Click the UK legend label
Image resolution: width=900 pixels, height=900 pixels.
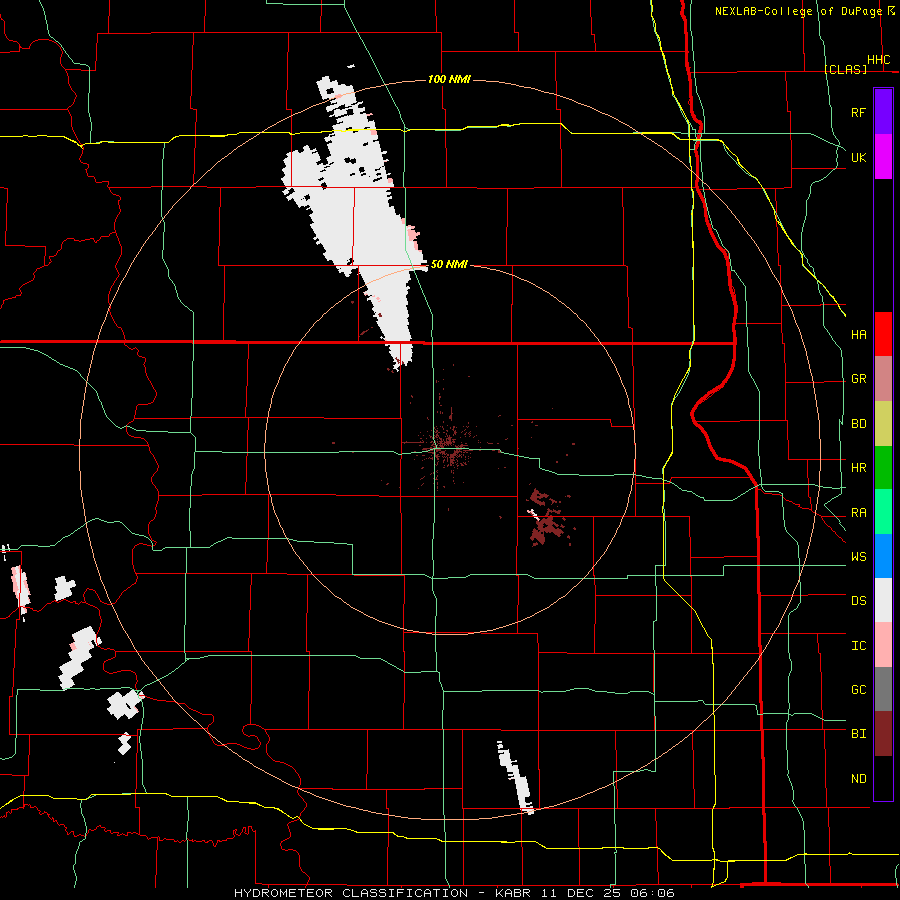(x=858, y=157)
